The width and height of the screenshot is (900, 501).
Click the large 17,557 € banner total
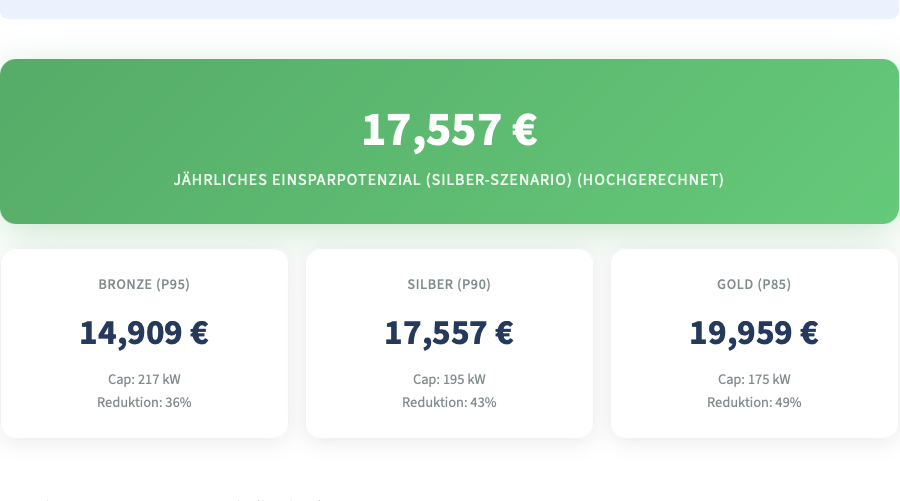[x=449, y=130]
